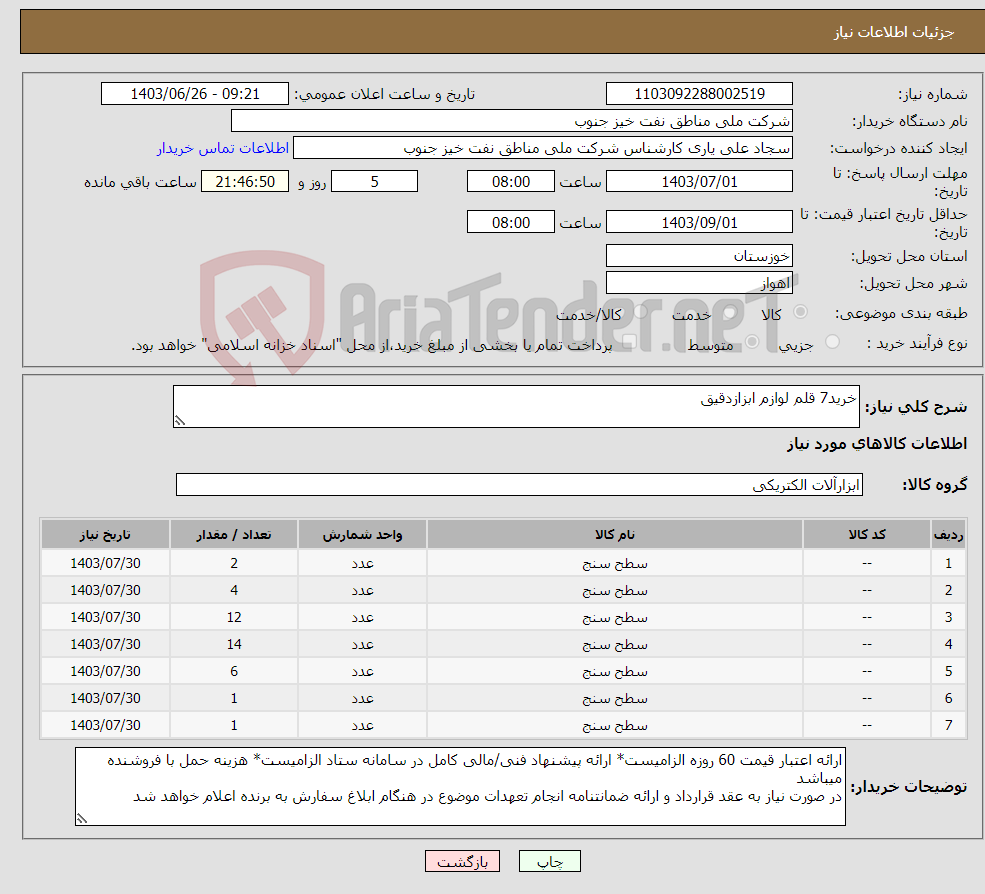Image resolution: width=985 pixels, height=894 pixels.
Task: Click the ردیف column header
Action: point(948,535)
